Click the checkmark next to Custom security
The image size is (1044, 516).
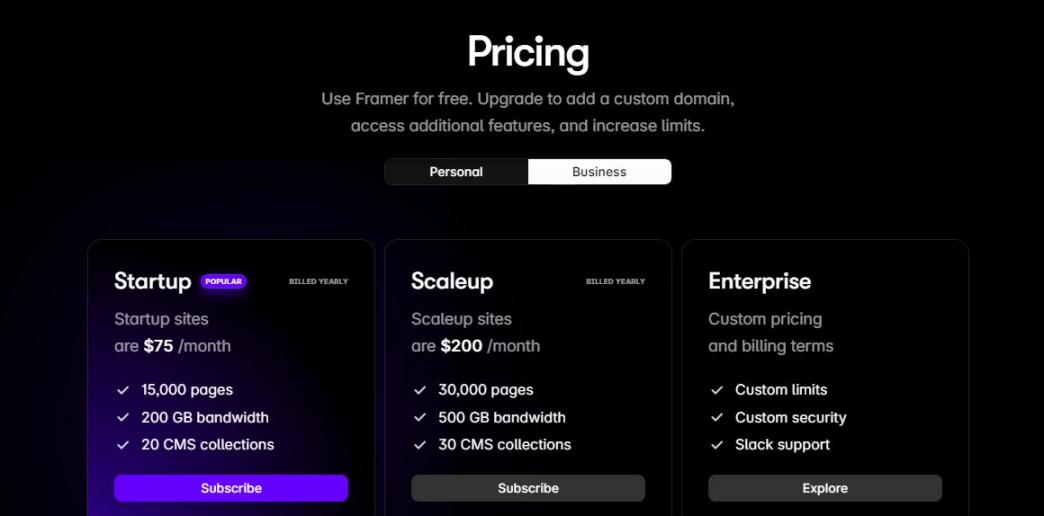click(x=717, y=417)
